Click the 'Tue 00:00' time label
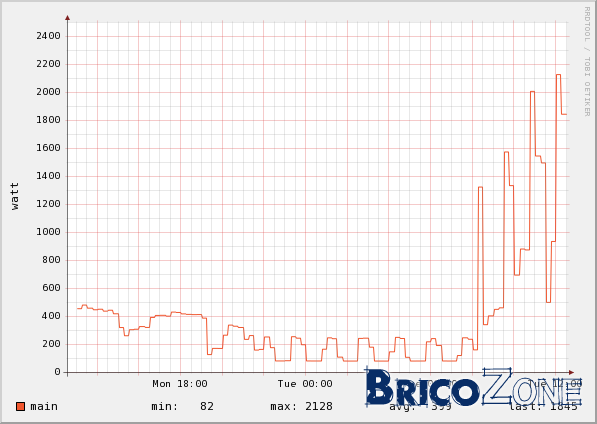The height and width of the screenshot is (424, 597). pos(305,384)
